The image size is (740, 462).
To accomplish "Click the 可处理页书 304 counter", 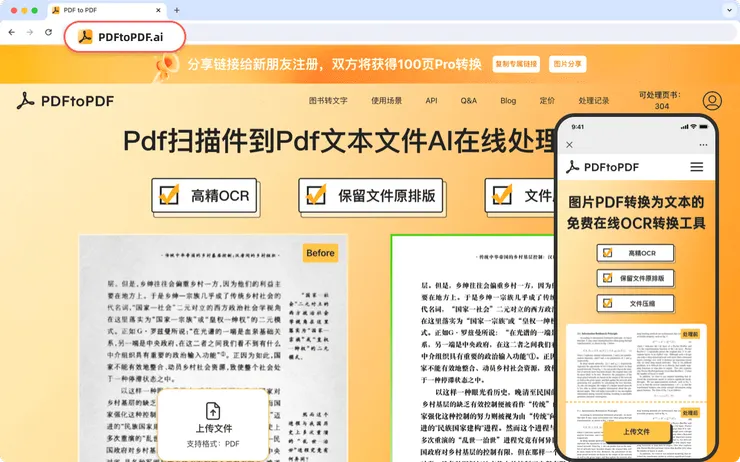I will point(660,100).
